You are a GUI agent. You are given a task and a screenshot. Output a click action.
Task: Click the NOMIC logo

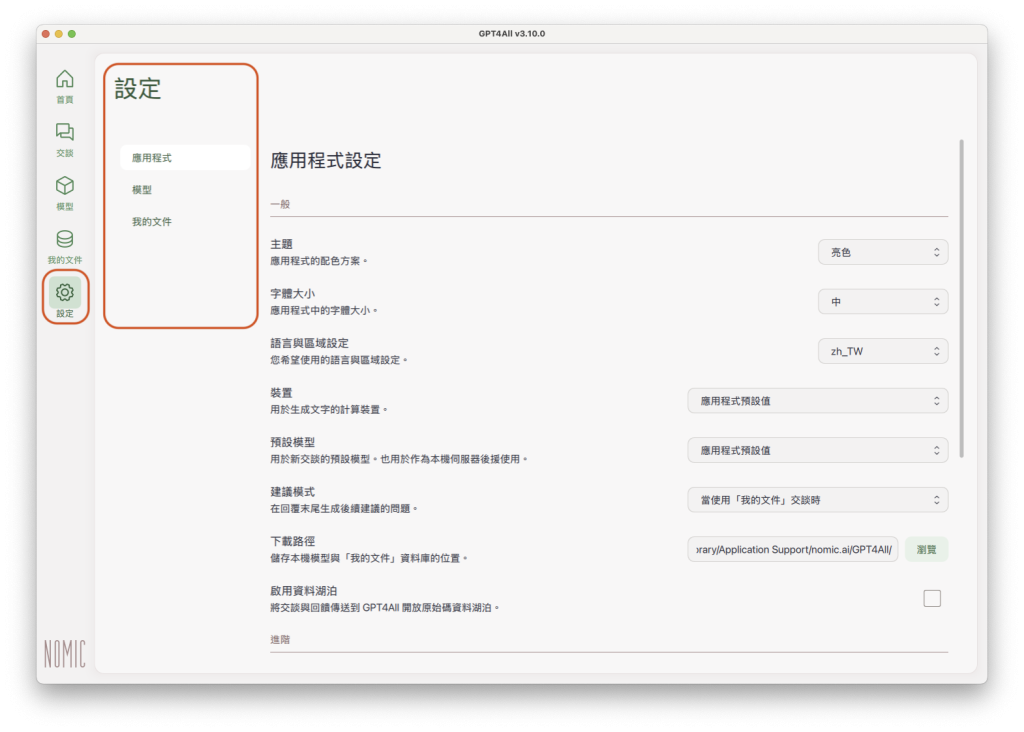point(65,653)
